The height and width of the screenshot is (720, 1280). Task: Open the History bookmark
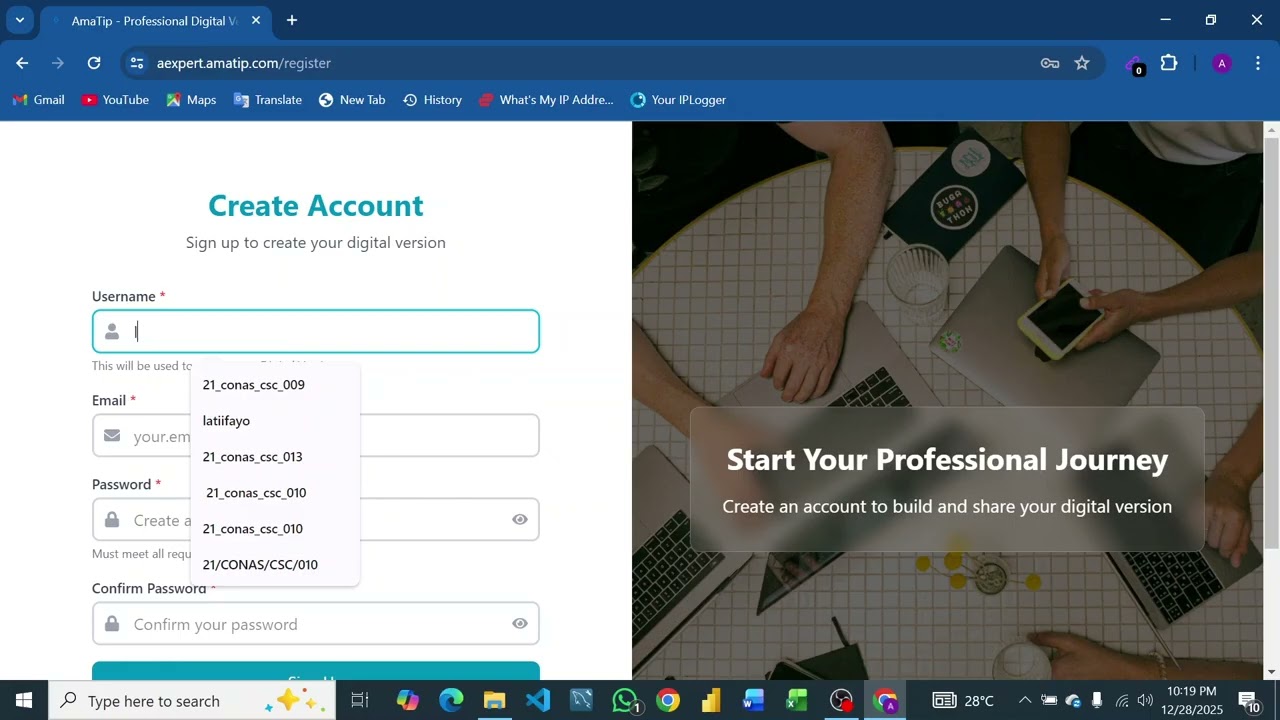coord(432,100)
